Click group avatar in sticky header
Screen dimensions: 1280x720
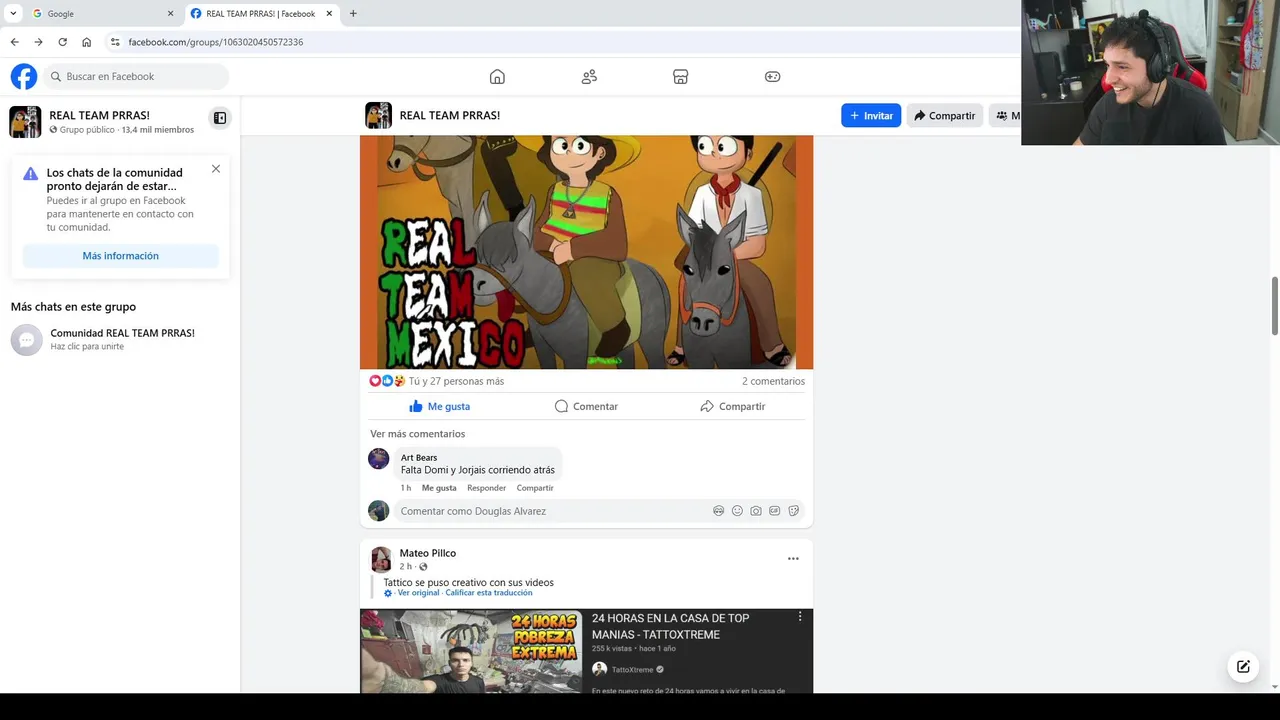point(378,115)
